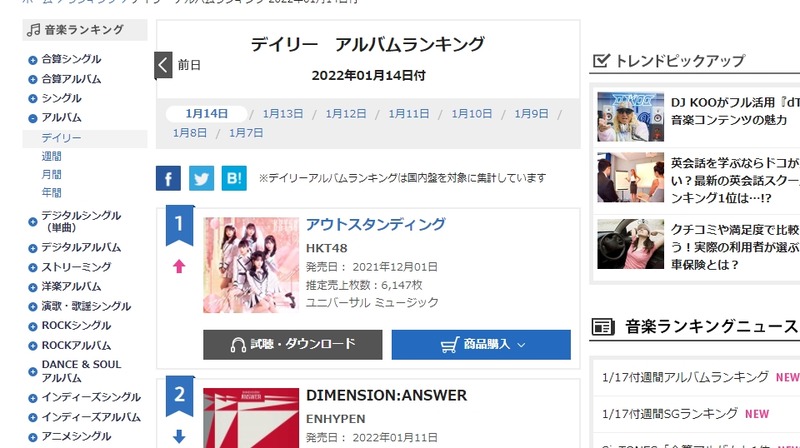Open アウトスタンディング album title link

pyautogui.click(x=376, y=225)
